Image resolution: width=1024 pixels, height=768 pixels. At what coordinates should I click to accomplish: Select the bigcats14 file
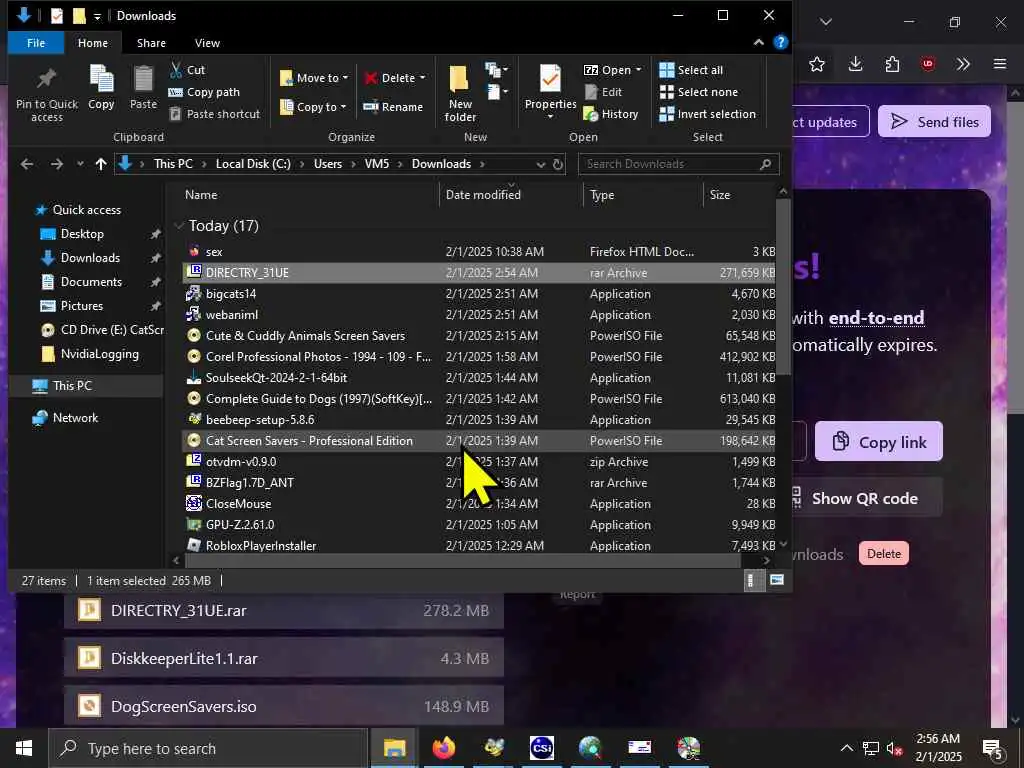[x=479, y=294]
